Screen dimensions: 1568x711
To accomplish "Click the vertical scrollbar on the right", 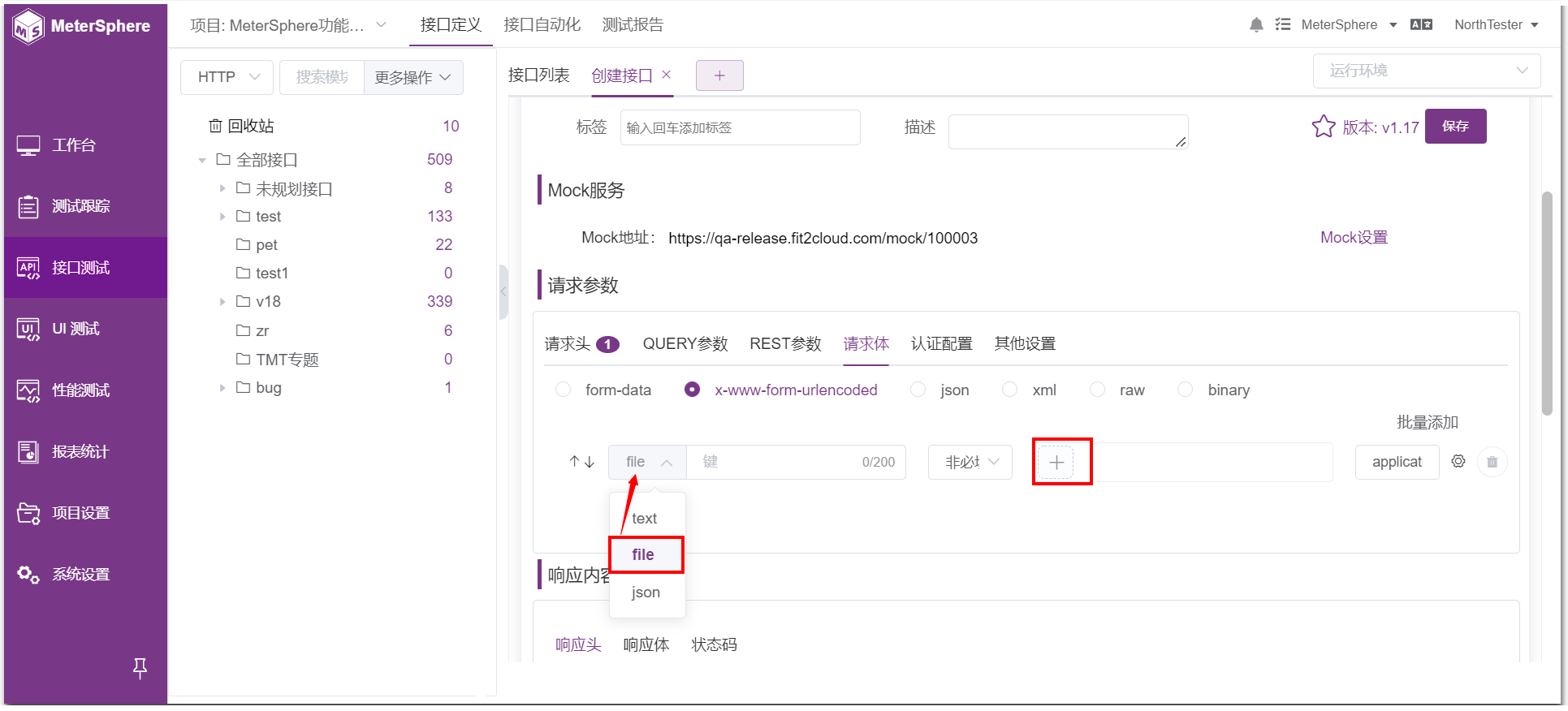I will (x=1547, y=304).
